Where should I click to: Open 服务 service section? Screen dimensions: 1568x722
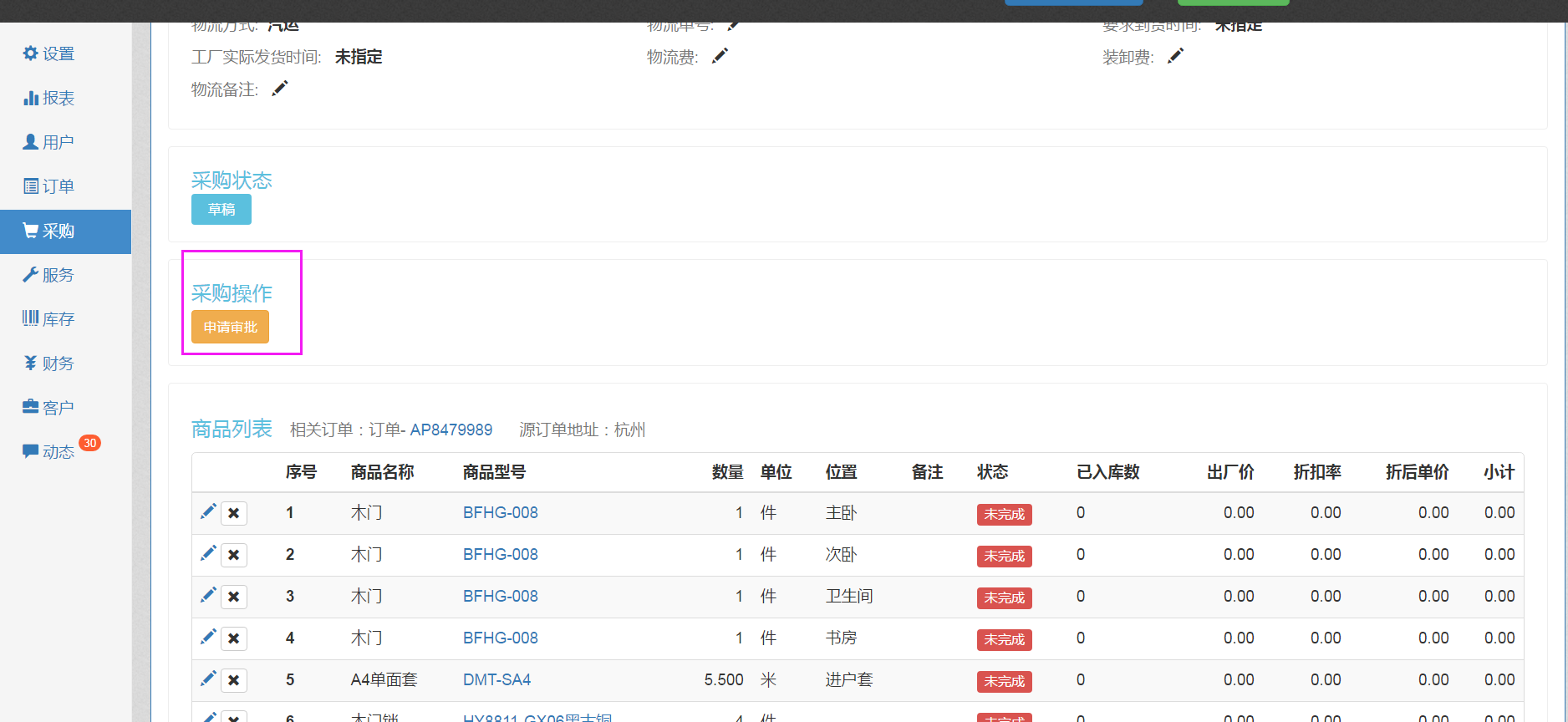(x=48, y=275)
